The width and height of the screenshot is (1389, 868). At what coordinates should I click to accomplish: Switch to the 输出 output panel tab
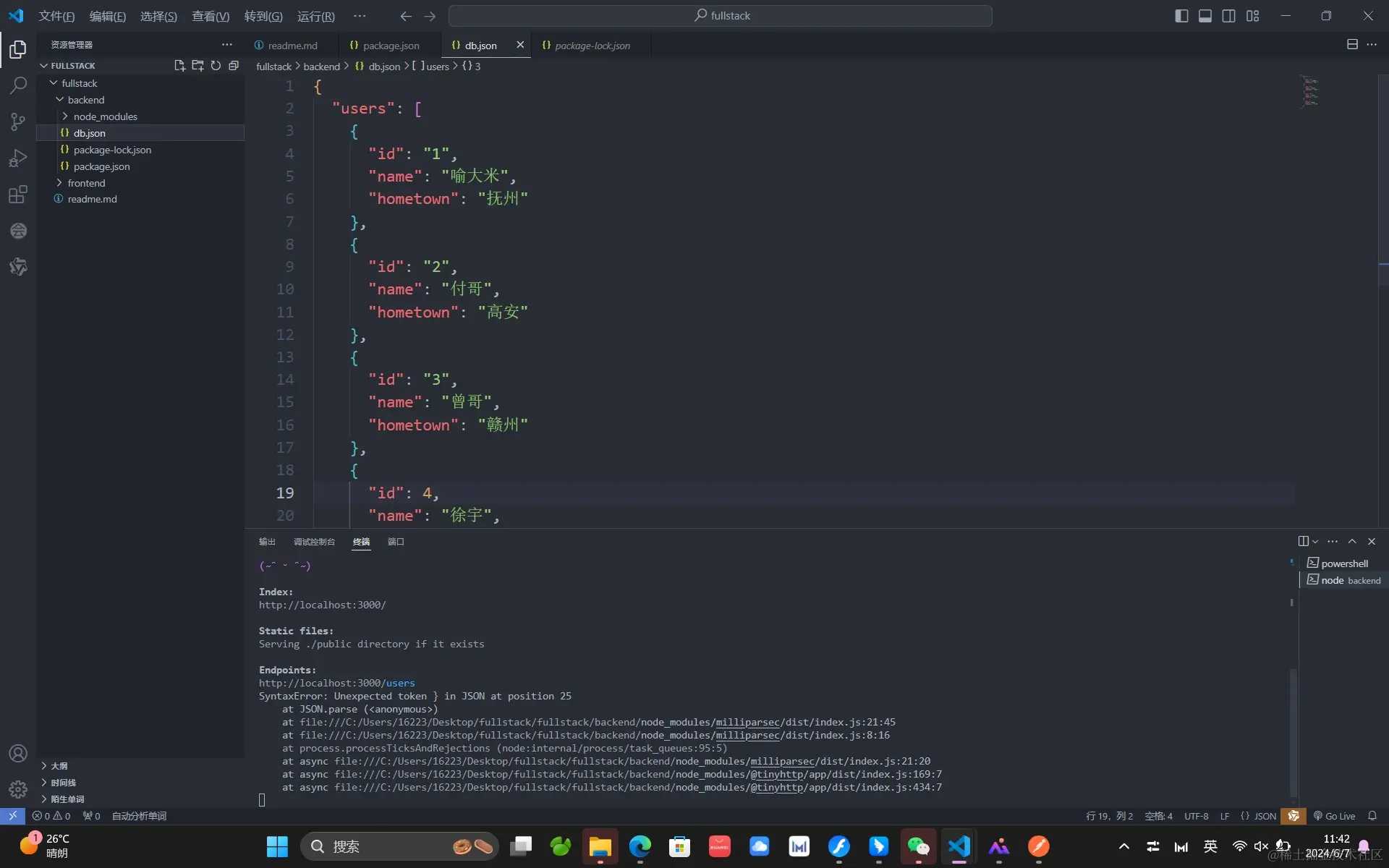point(267,542)
